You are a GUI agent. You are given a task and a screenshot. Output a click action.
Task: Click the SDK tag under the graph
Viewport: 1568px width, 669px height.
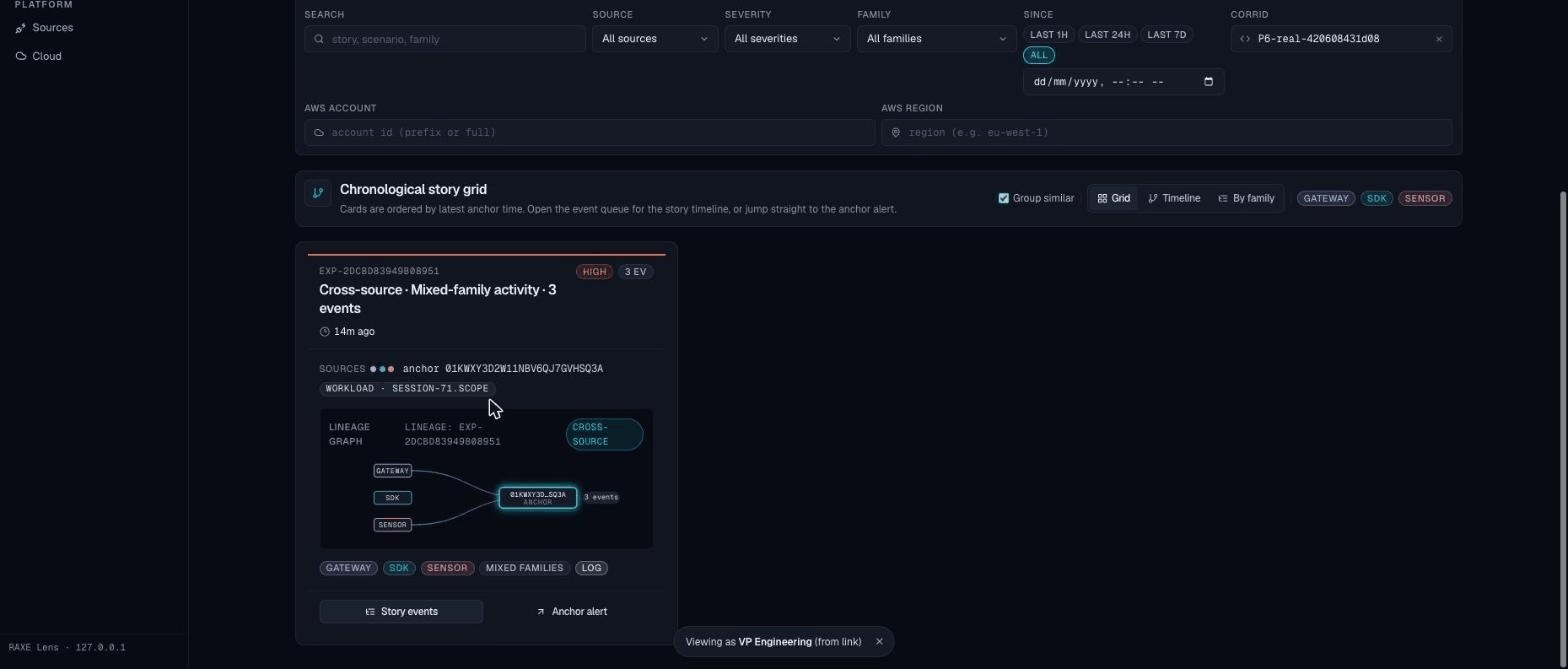pyautogui.click(x=399, y=568)
